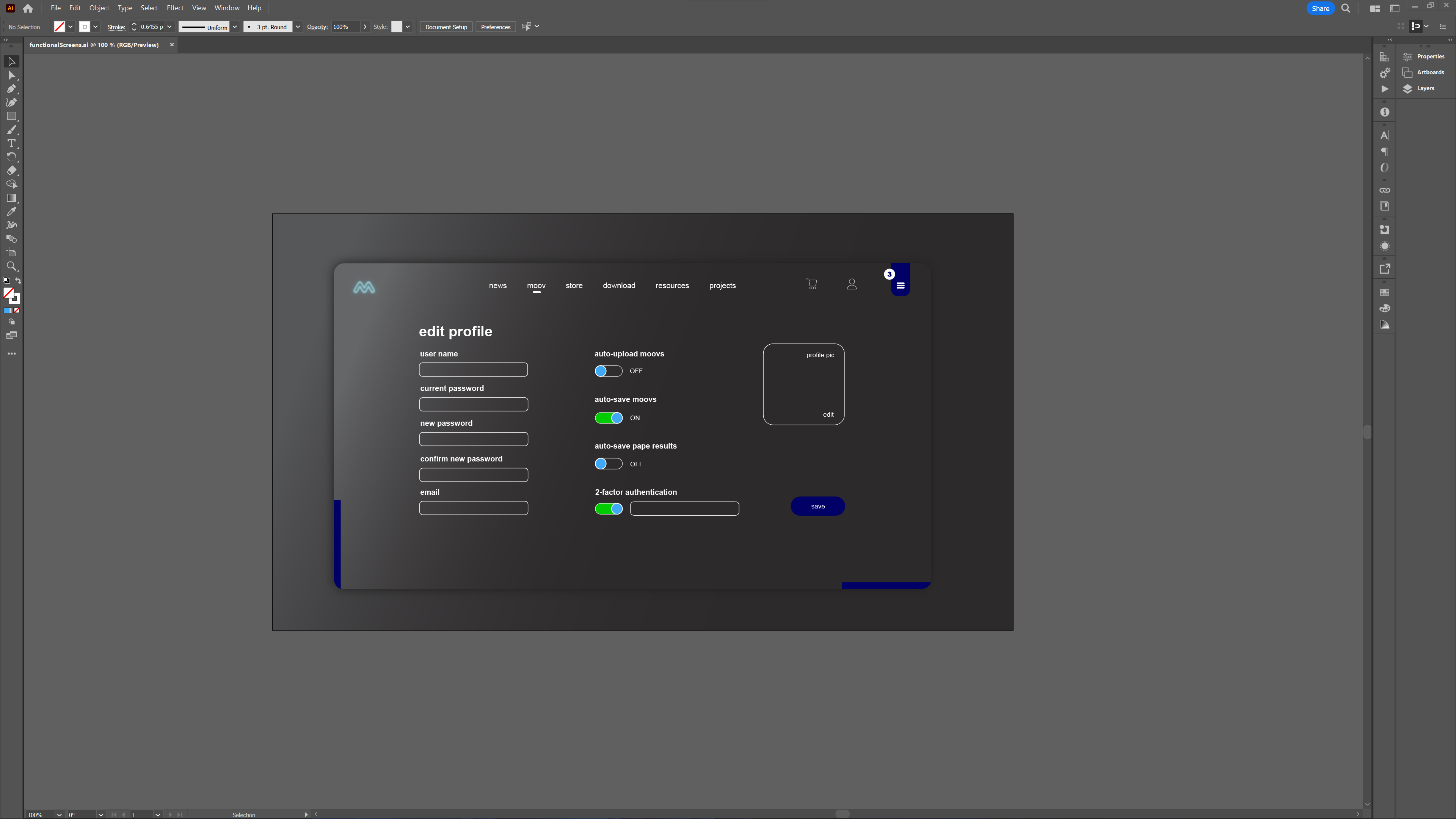
Task: Open the Artboards panel
Action: tap(1425, 72)
